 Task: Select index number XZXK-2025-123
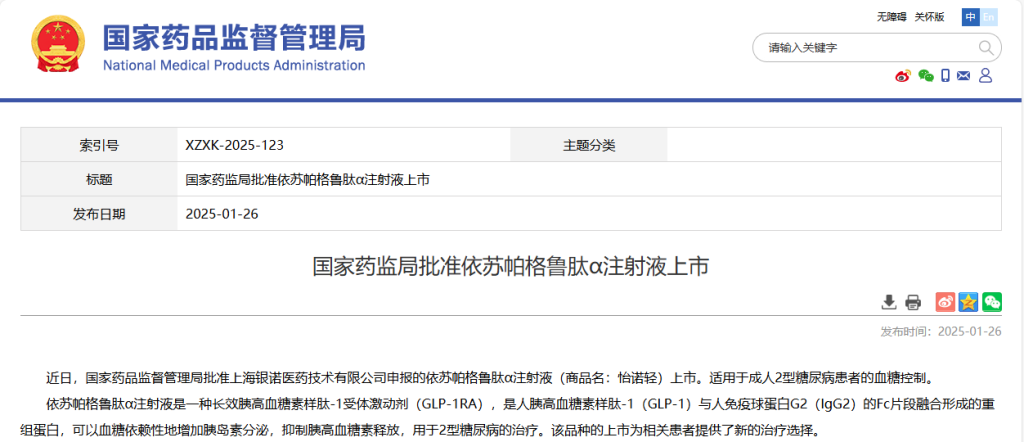(x=234, y=145)
